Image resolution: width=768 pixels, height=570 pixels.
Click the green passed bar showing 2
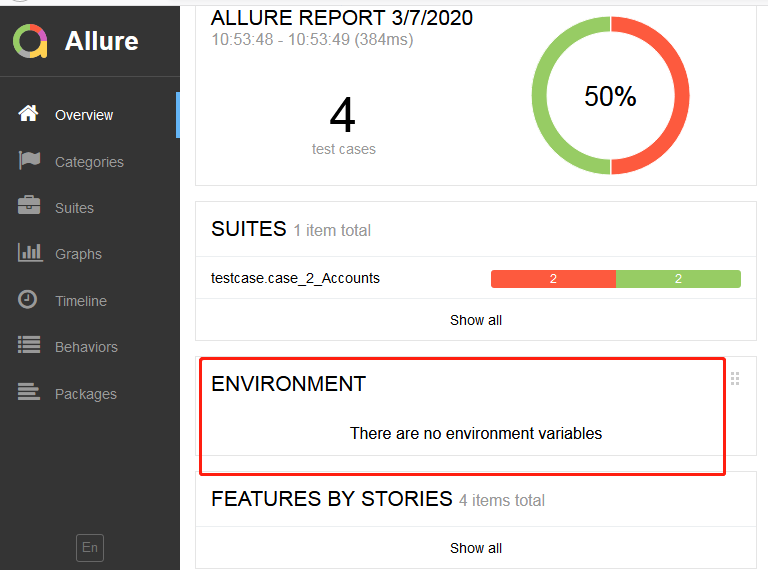click(678, 279)
